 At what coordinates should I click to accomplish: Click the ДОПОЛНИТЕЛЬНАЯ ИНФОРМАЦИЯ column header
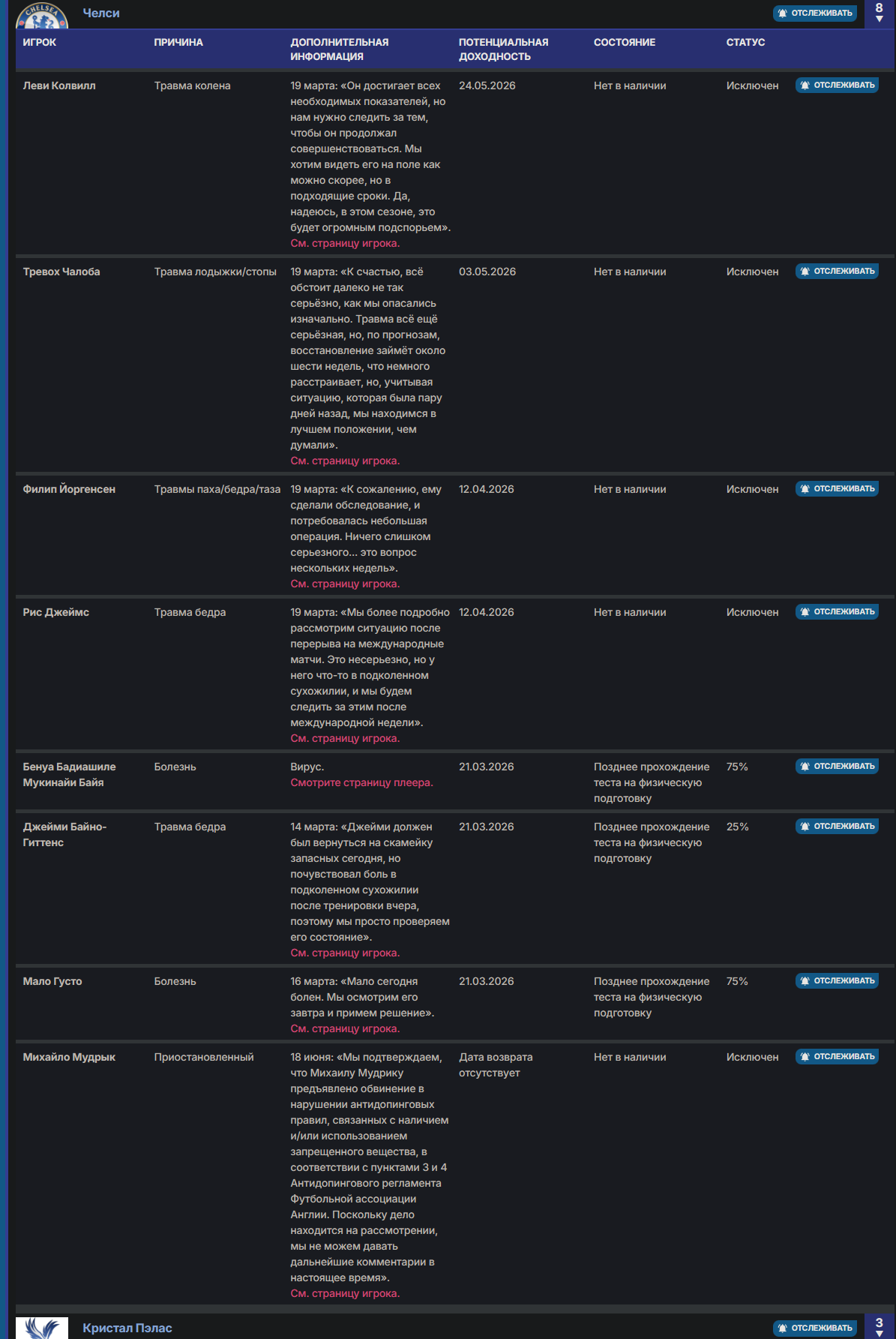pyautogui.click(x=340, y=50)
